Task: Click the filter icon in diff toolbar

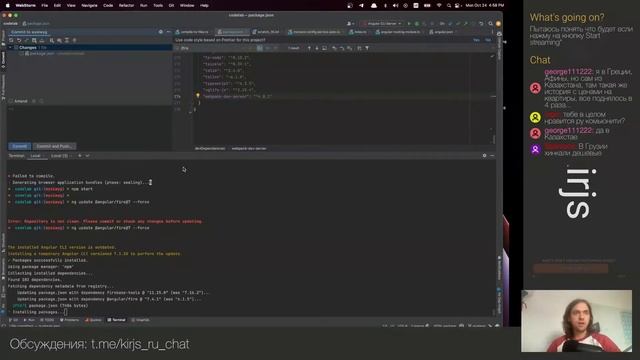Action: 367,48
